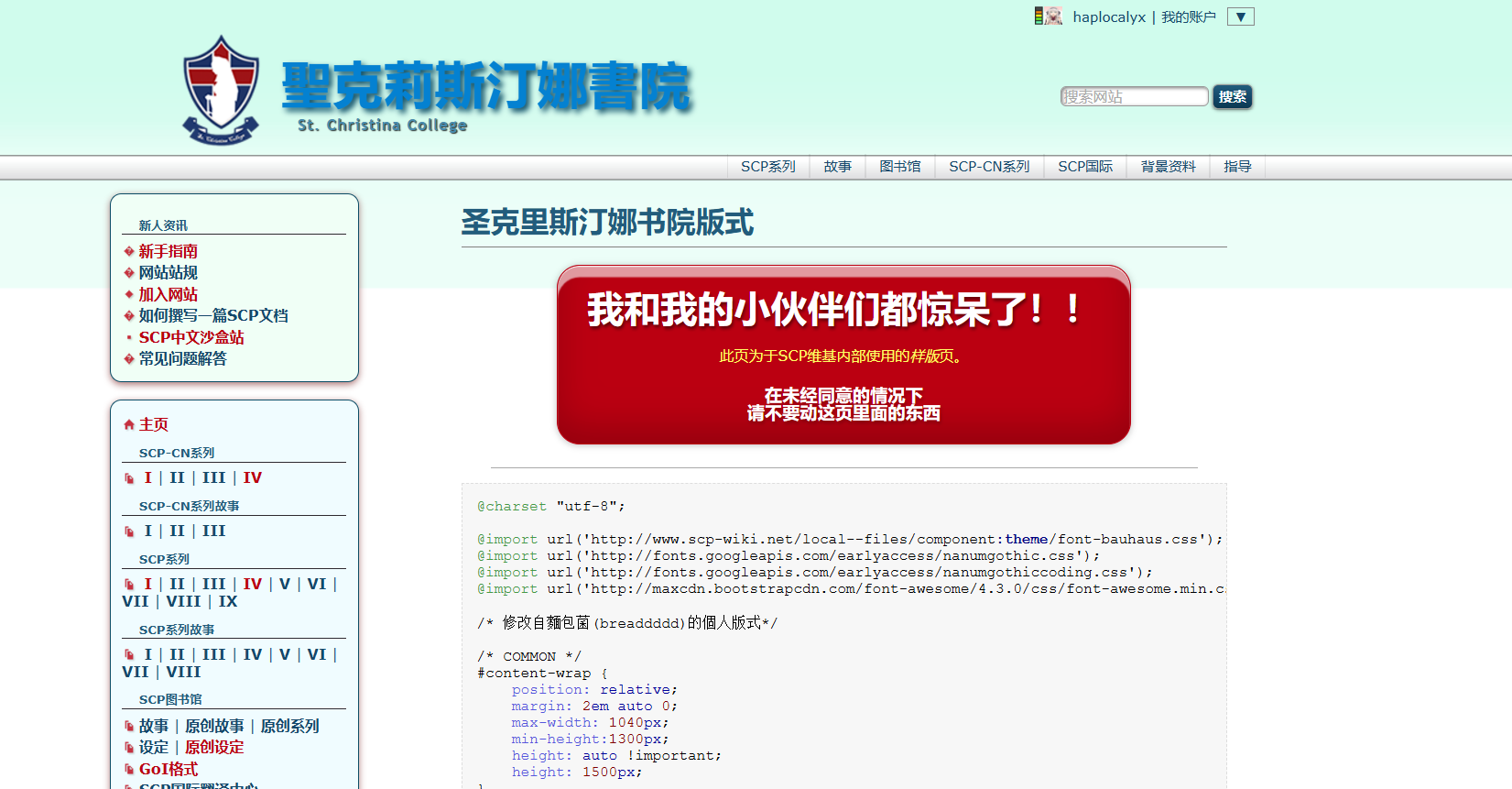
Task: Open the account dropdown arrow
Action: tap(1240, 16)
